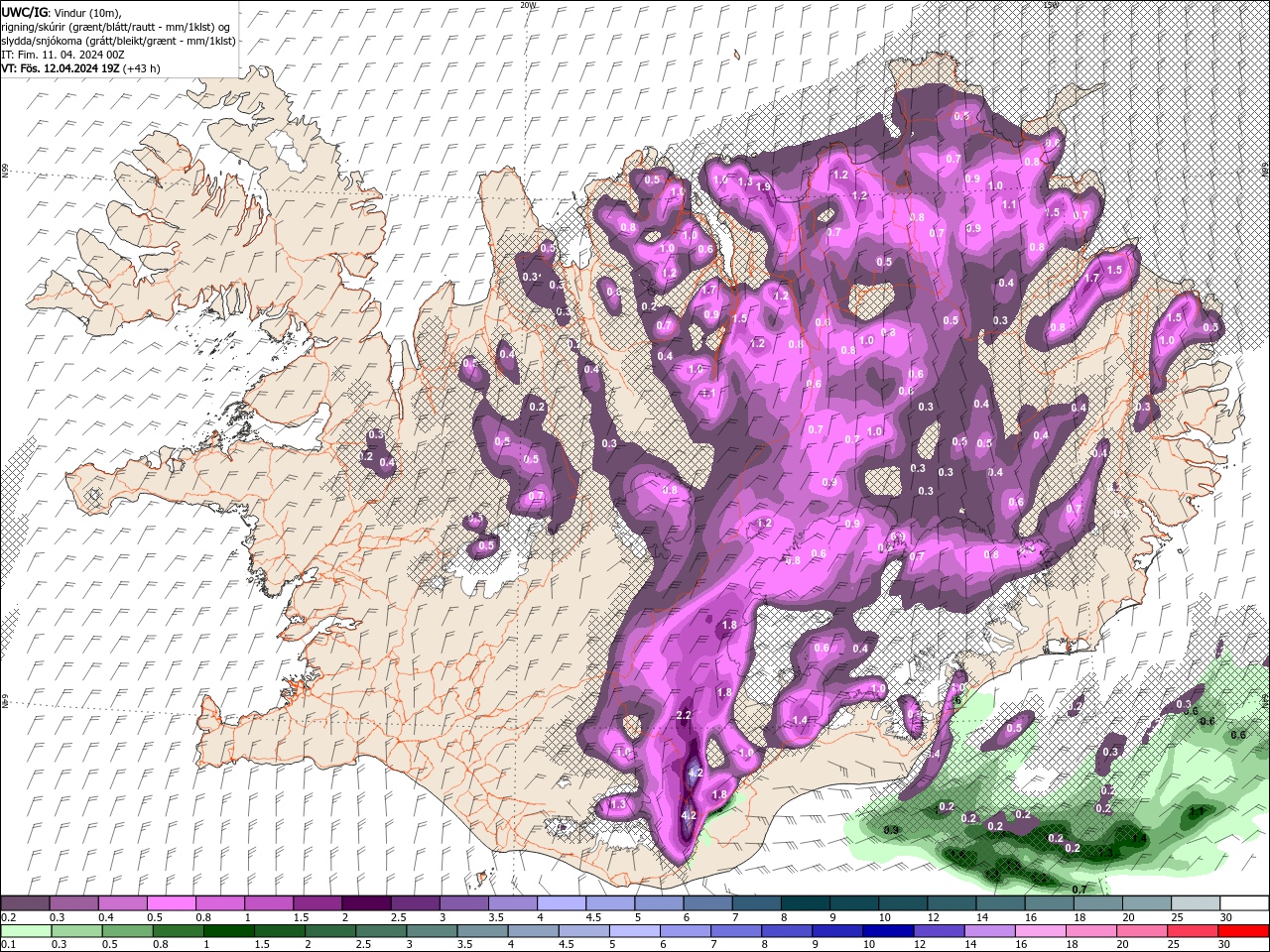This screenshot has width=1270, height=952.
Task: Click the '(+43 h)' forecast offset text
Action: (142, 68)
